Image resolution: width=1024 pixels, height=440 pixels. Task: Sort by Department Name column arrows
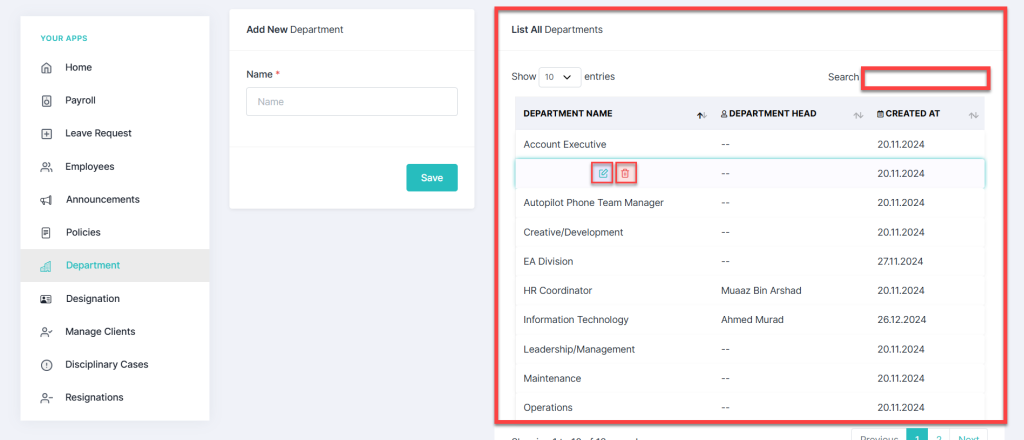point(701,115)
